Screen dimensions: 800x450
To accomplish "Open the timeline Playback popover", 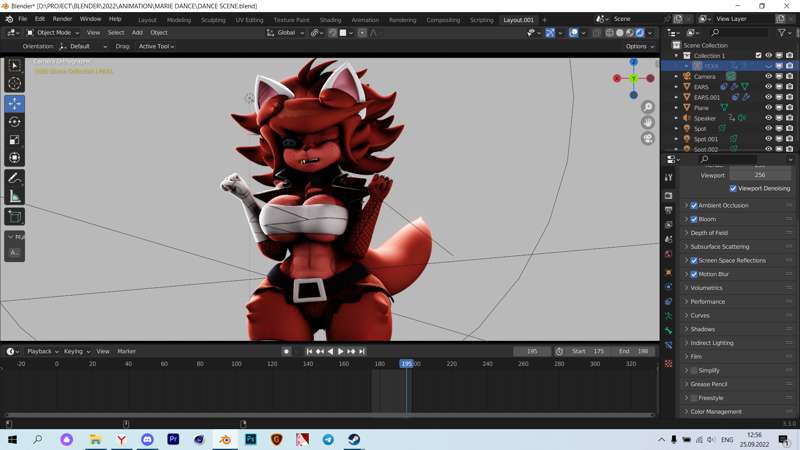I will click(x=42, y=352).
